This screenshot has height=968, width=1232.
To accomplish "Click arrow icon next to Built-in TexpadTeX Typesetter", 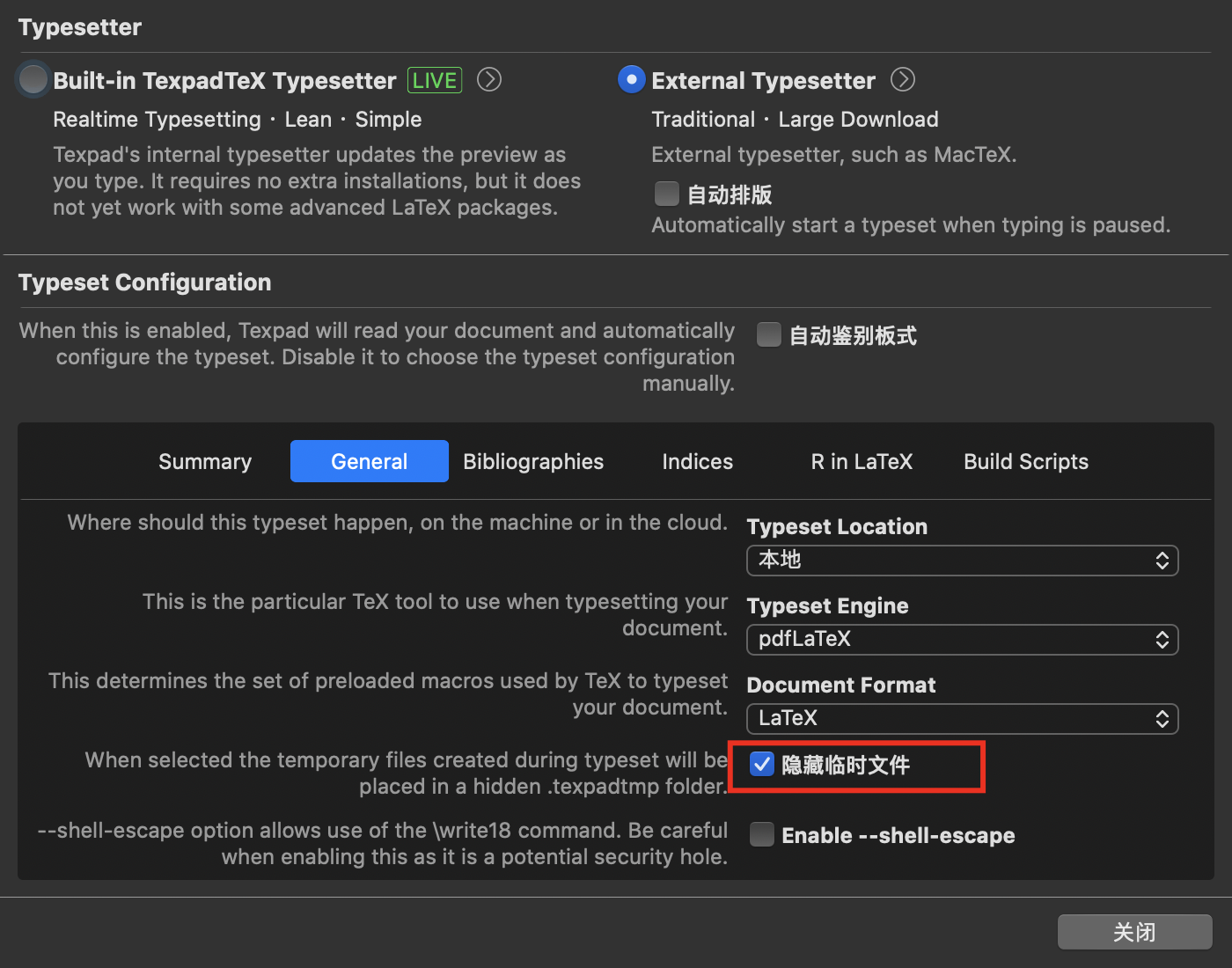I will [x=489, y=80].
